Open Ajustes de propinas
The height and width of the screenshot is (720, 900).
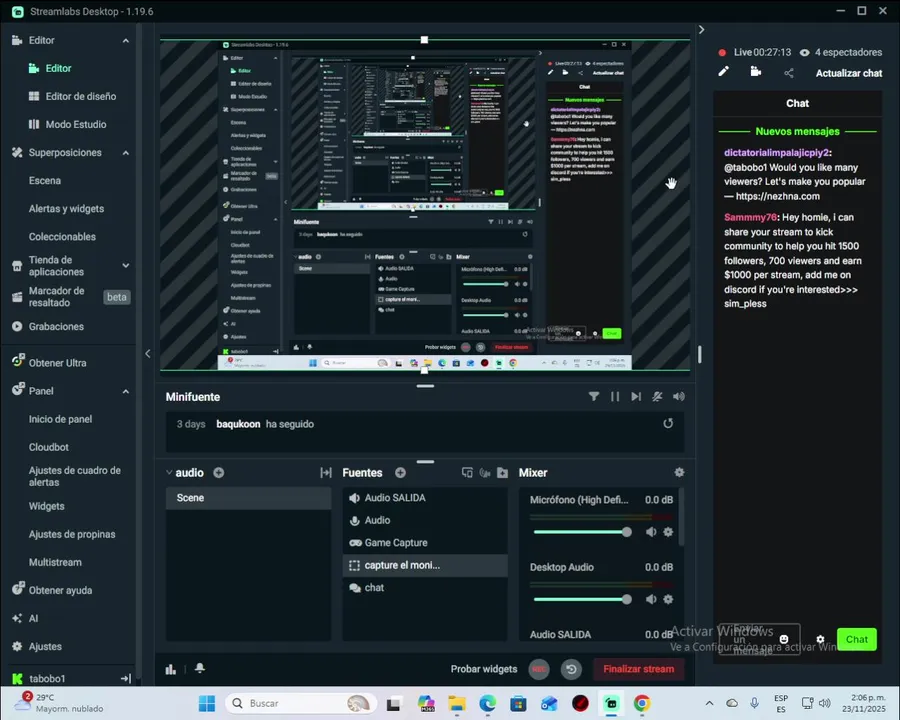(72, 534)
